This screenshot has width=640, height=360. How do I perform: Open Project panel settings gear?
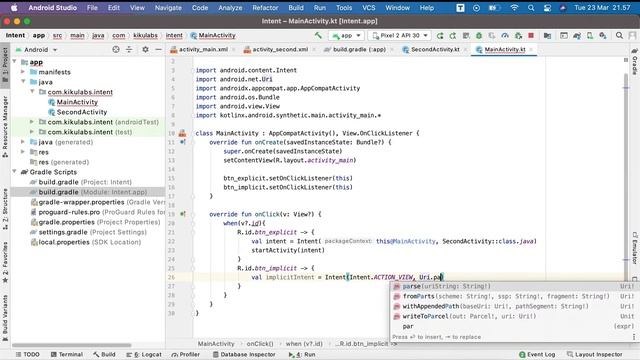[145, 49]
